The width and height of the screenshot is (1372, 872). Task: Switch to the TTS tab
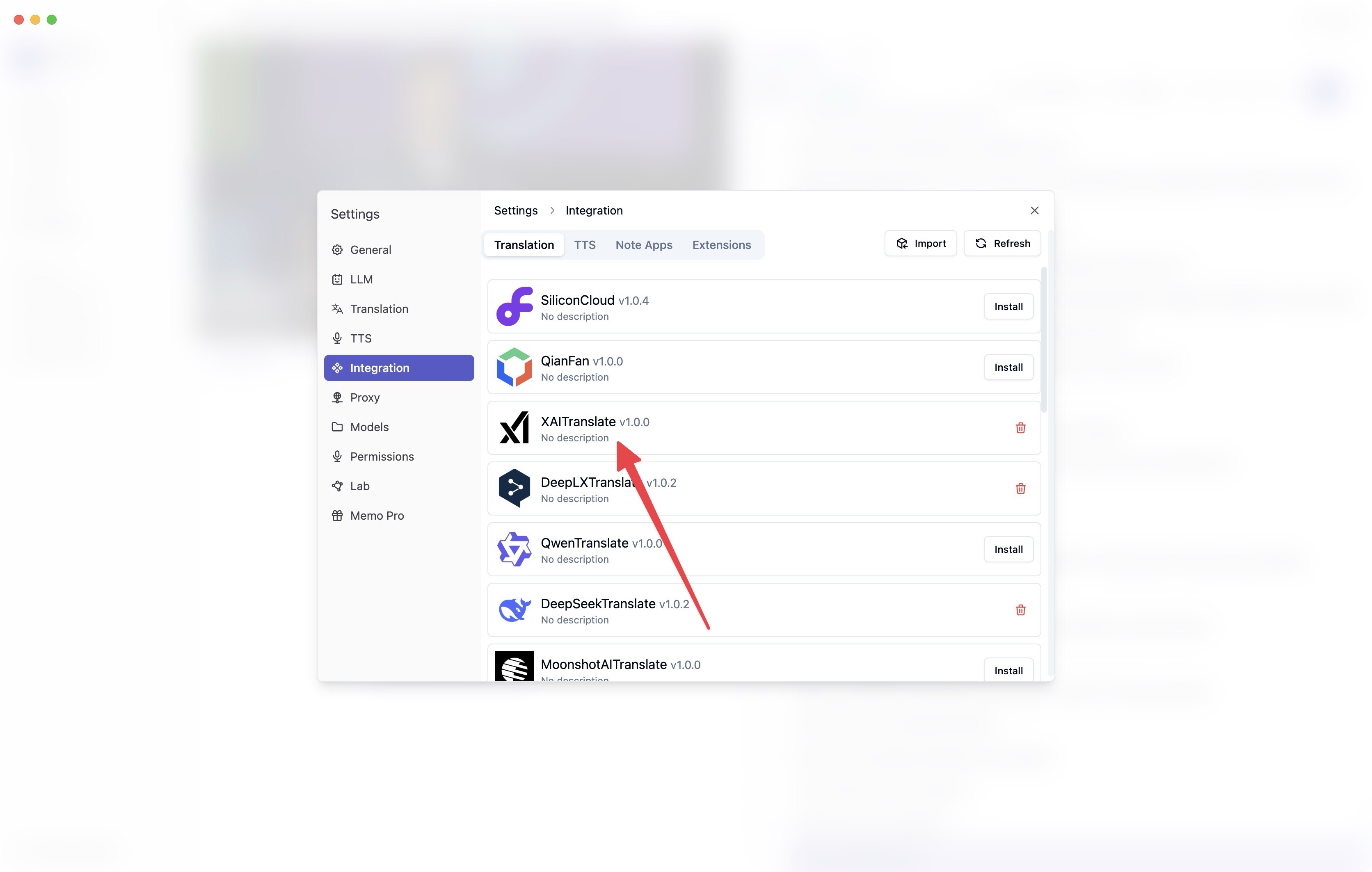tap(585, 244)
